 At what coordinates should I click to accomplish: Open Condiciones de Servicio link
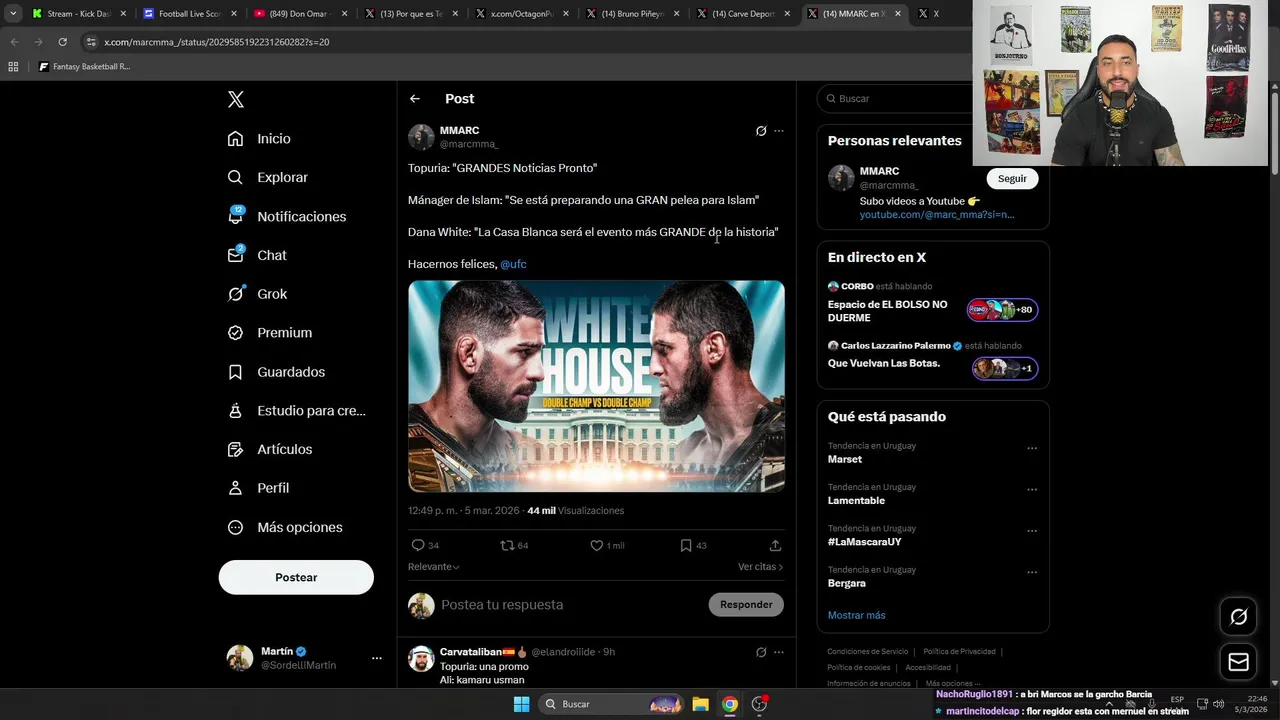[x=867, y=652]
